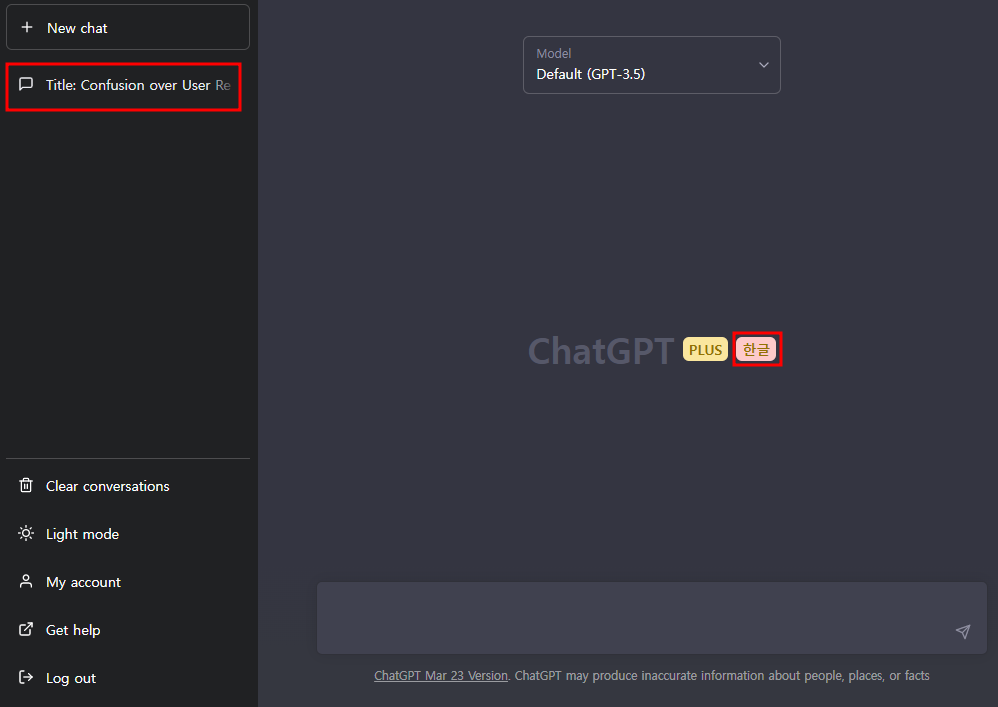Choose Log out

[x=128, y=678]
